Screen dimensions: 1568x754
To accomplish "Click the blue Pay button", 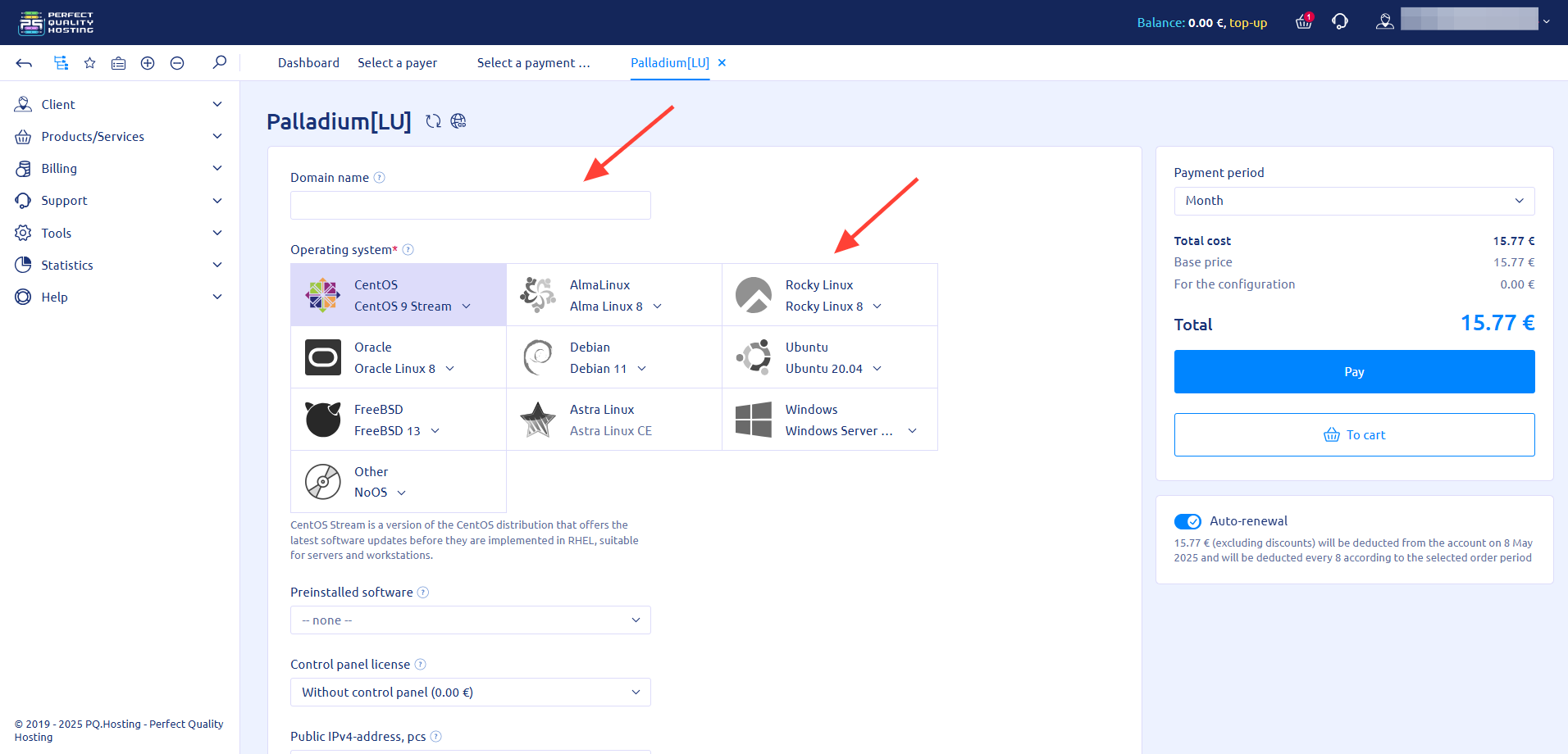I will [x=1354, y=371].
